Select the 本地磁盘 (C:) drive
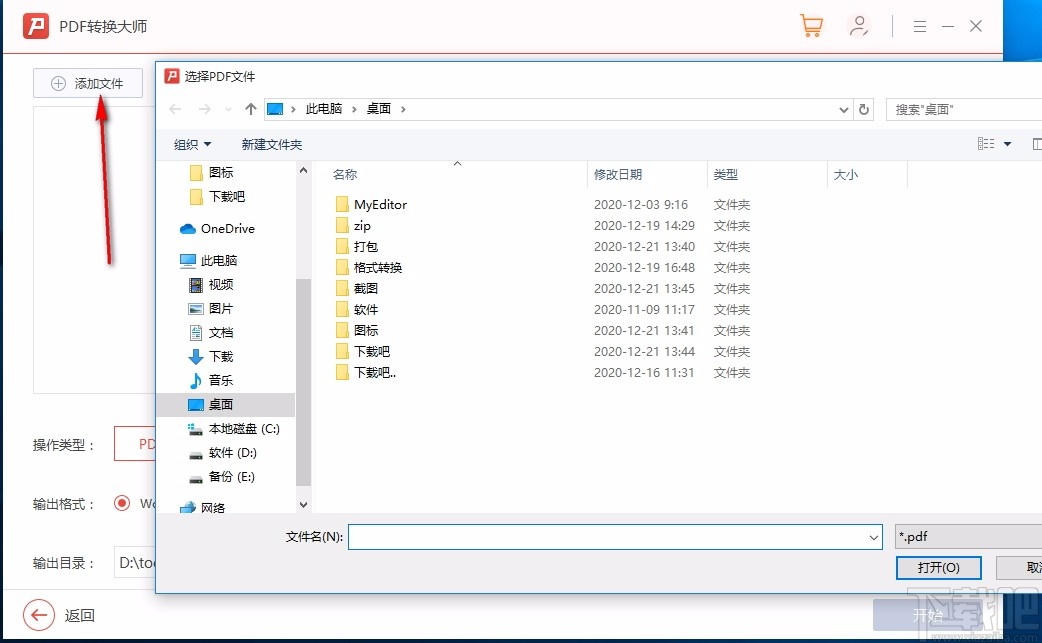 tap(232, 428)
